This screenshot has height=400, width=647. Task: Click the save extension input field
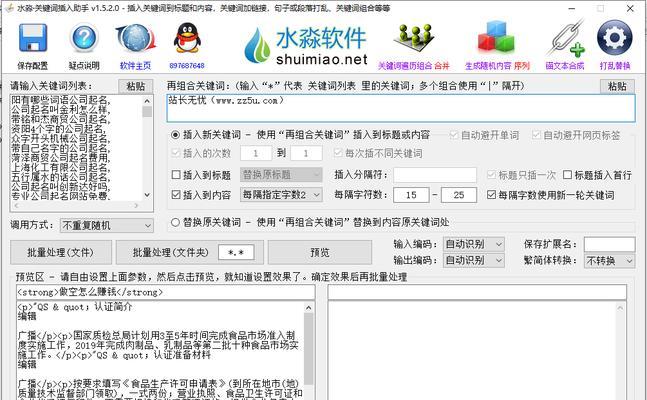[x=609, y=244]
